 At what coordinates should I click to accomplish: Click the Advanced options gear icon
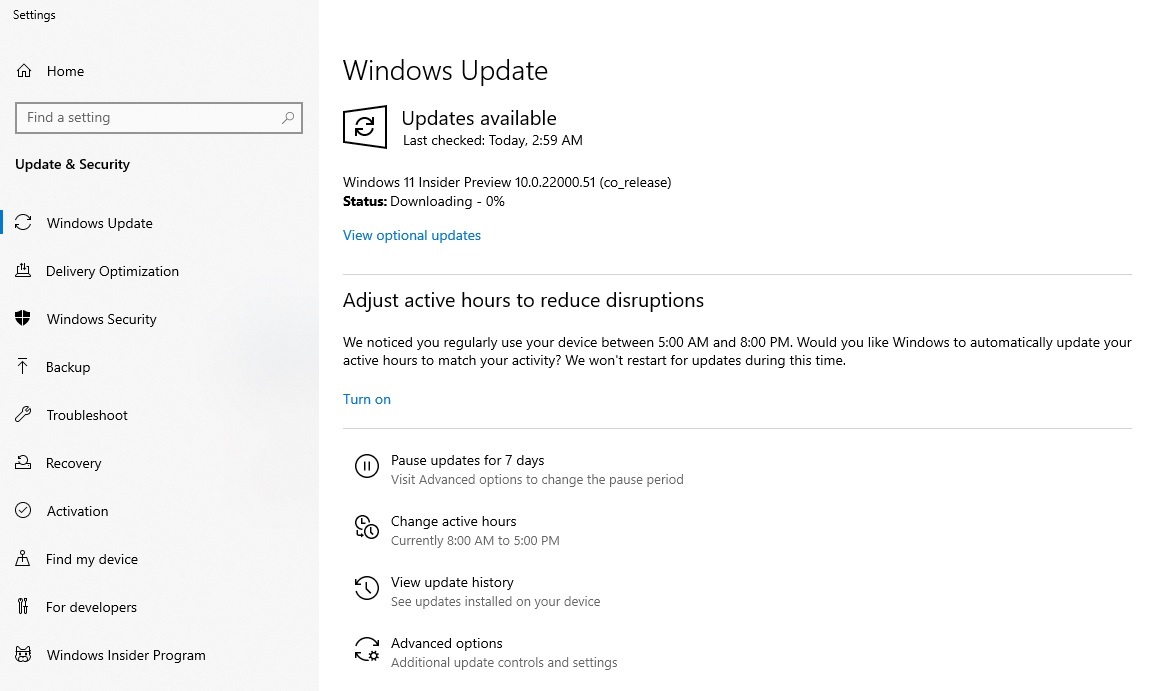[366, 649]
